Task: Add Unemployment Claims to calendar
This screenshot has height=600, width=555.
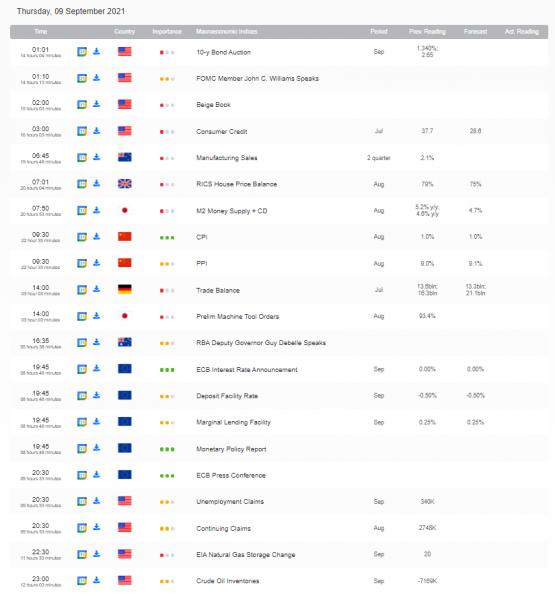Action: (x=82, y=502)
